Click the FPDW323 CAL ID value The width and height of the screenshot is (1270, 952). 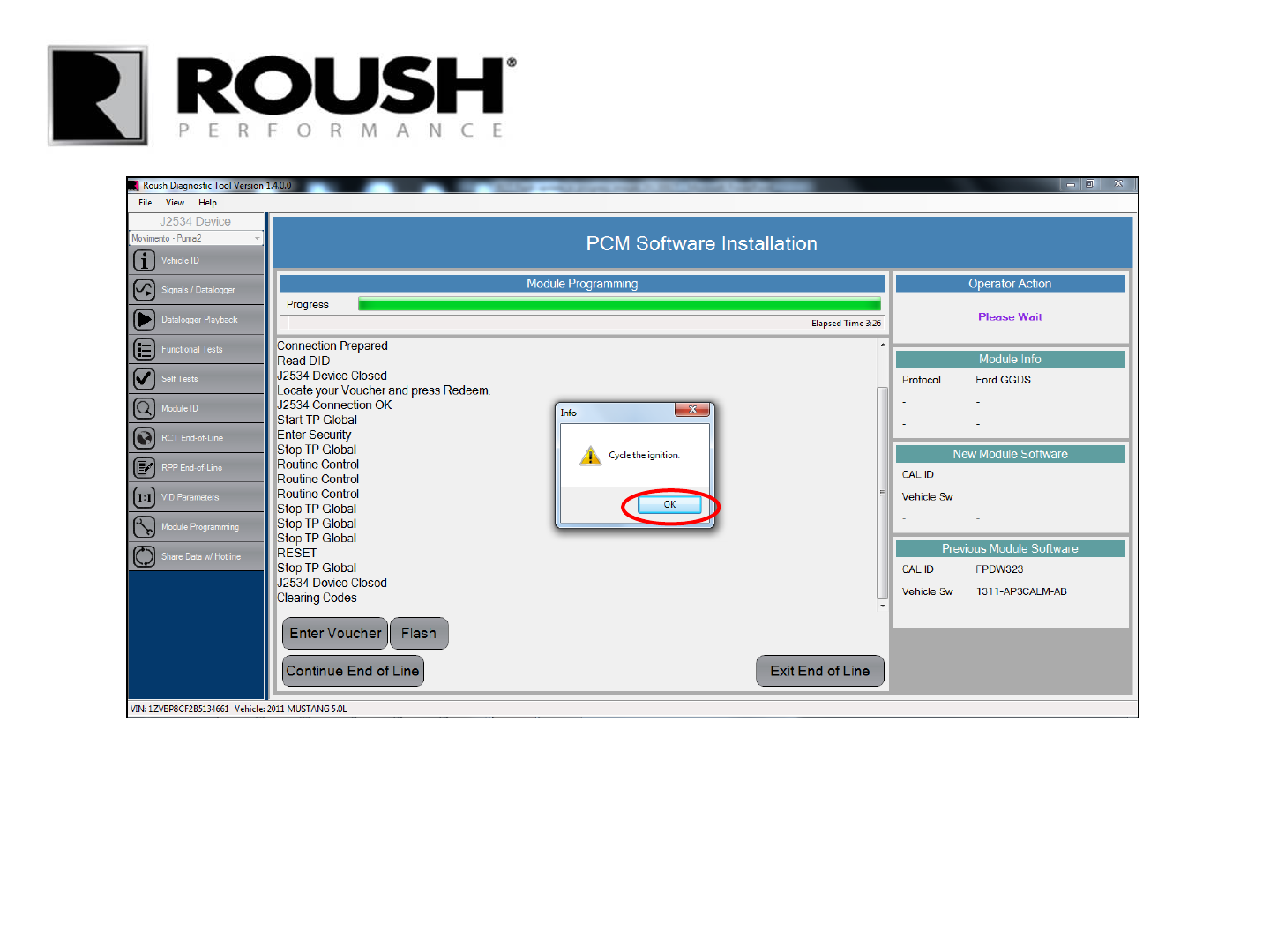pyautogui.click(x=999, y=569)
